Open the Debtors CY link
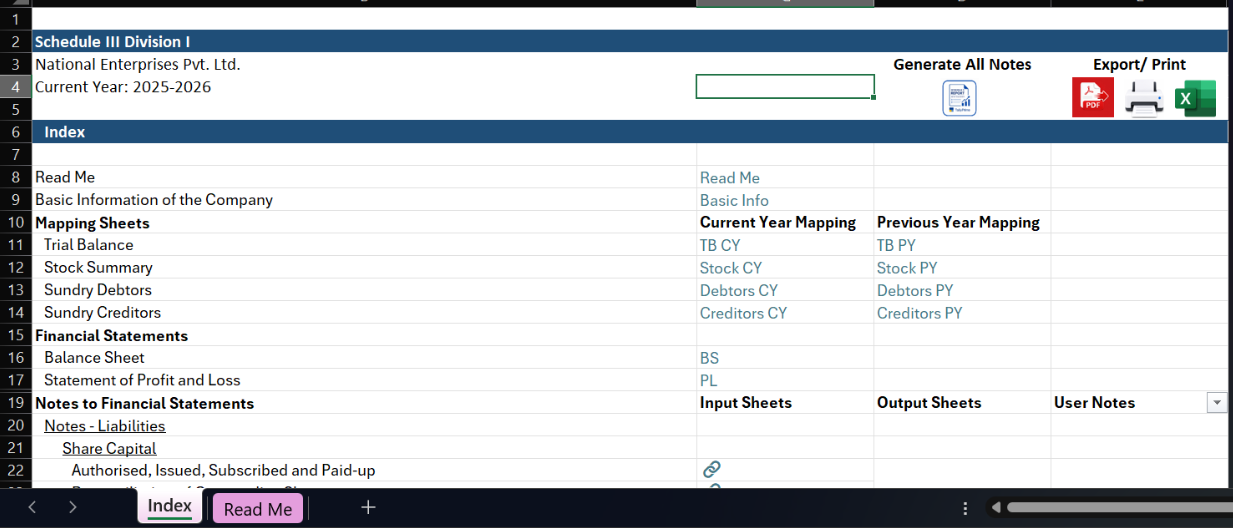 (x=738, y=290)
